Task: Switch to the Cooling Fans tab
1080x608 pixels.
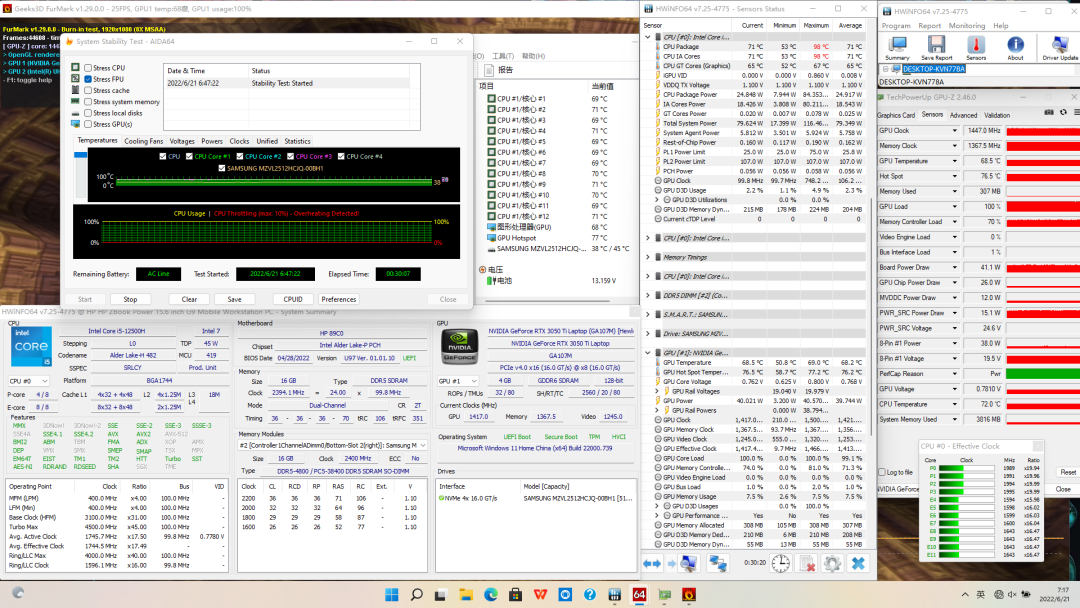Action: [143, 141]
